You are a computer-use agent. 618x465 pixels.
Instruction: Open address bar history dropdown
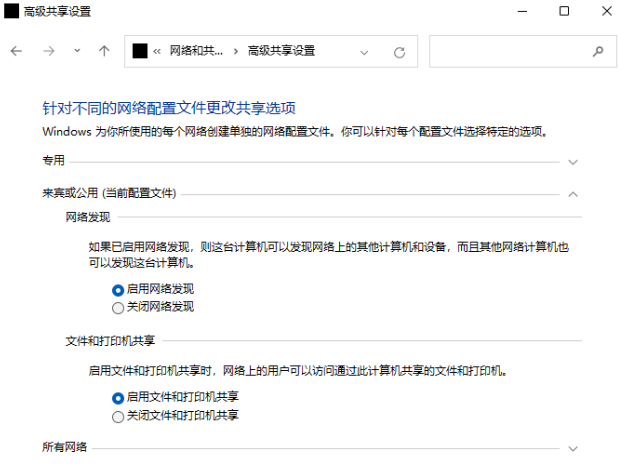tap(364, 52)
